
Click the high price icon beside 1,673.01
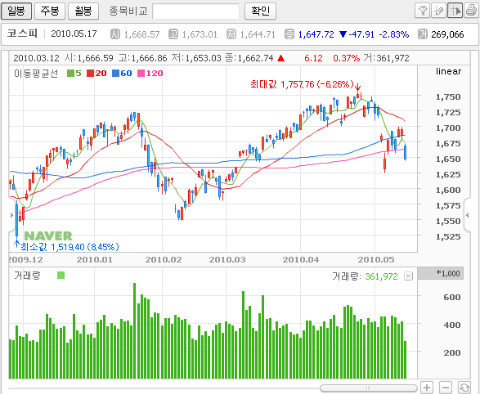[x=173, y=34]
